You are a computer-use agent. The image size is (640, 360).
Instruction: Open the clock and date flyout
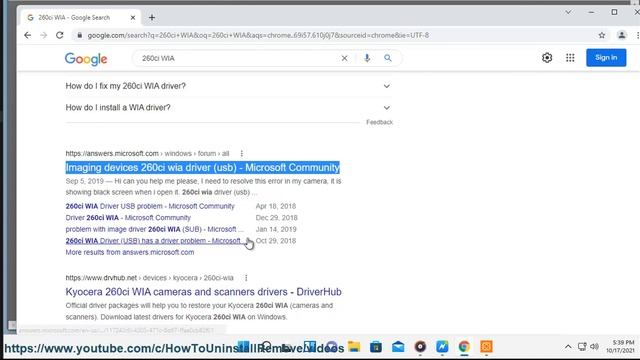click(x=620, y=347)
